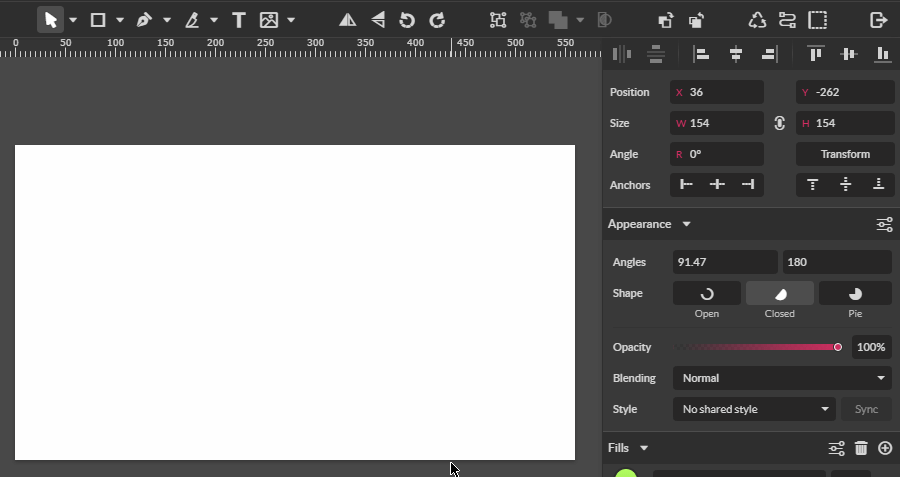Align objects to top edge
Image resolution: width=900 pixels, height=477 pixels.
pos(816,54)
